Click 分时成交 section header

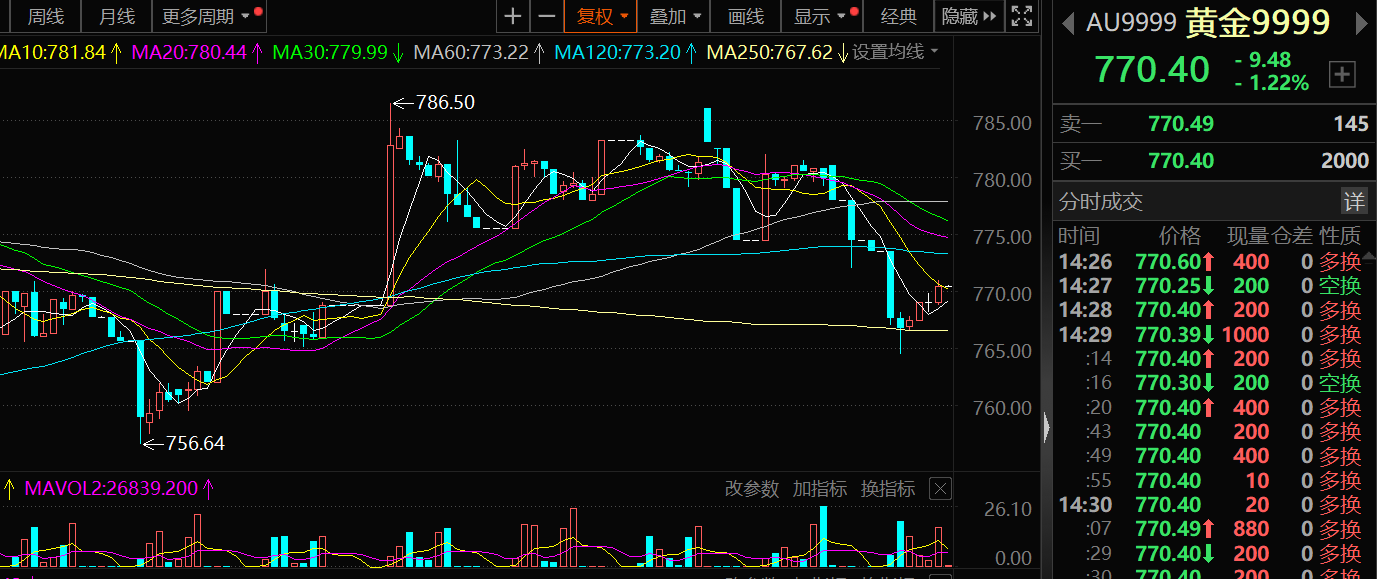1101,202
